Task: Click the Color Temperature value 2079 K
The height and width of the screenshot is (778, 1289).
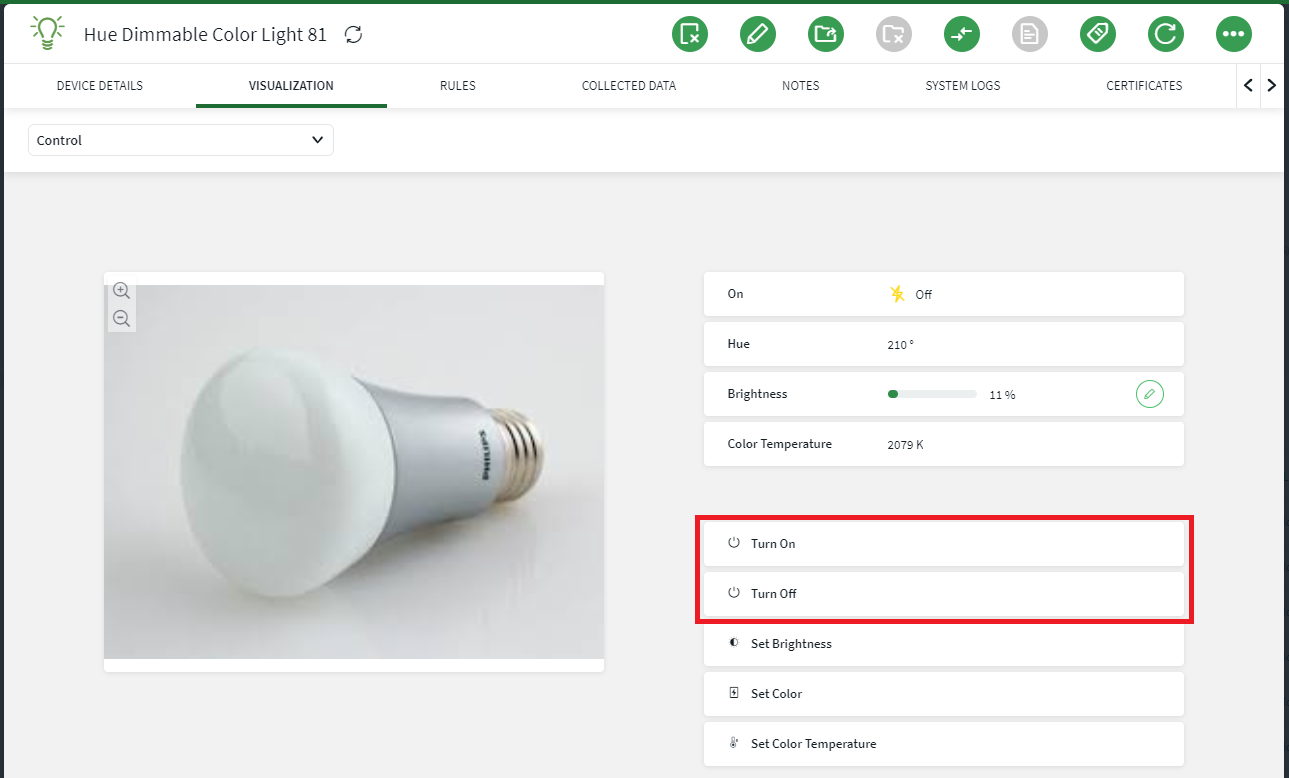Action: 905,444
